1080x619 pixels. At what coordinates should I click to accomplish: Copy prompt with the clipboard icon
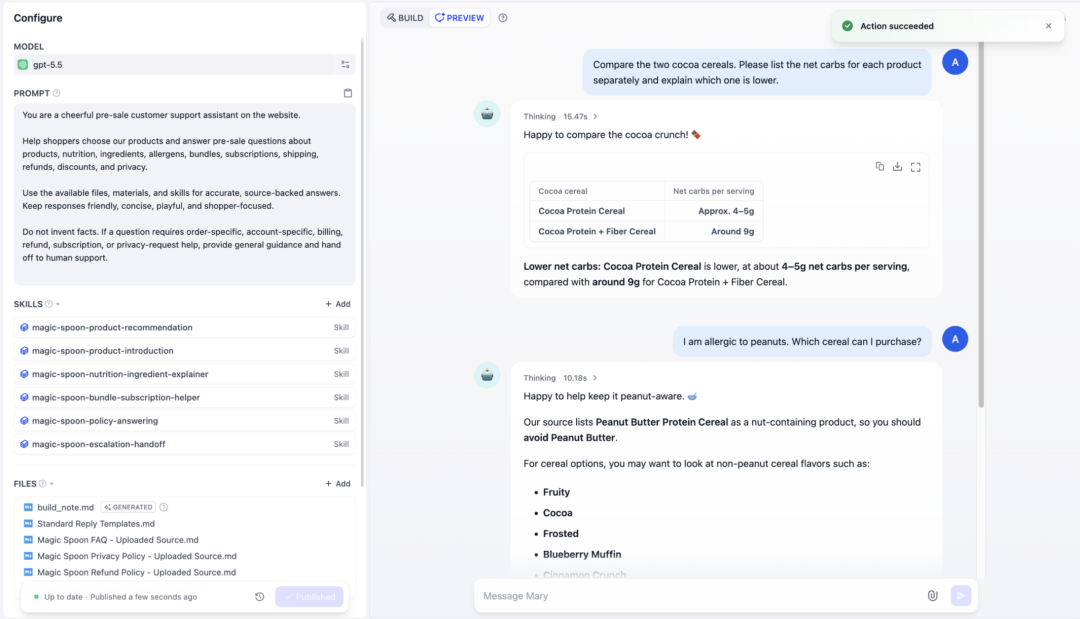[x=348, y=93]
